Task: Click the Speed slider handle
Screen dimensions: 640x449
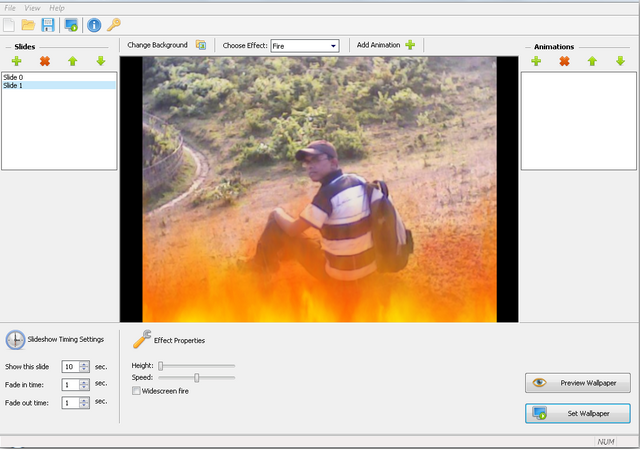Action: (x=197, y=377)
